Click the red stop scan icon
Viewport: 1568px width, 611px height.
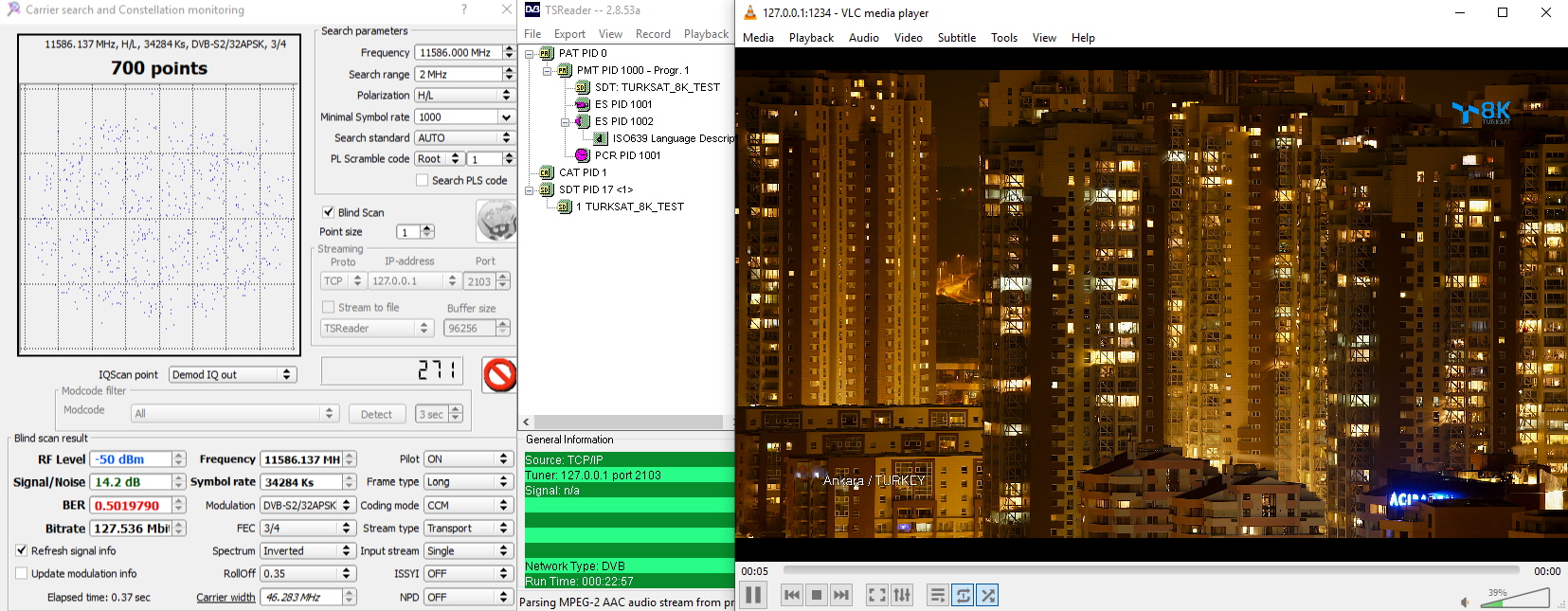[x=499, y=374]
